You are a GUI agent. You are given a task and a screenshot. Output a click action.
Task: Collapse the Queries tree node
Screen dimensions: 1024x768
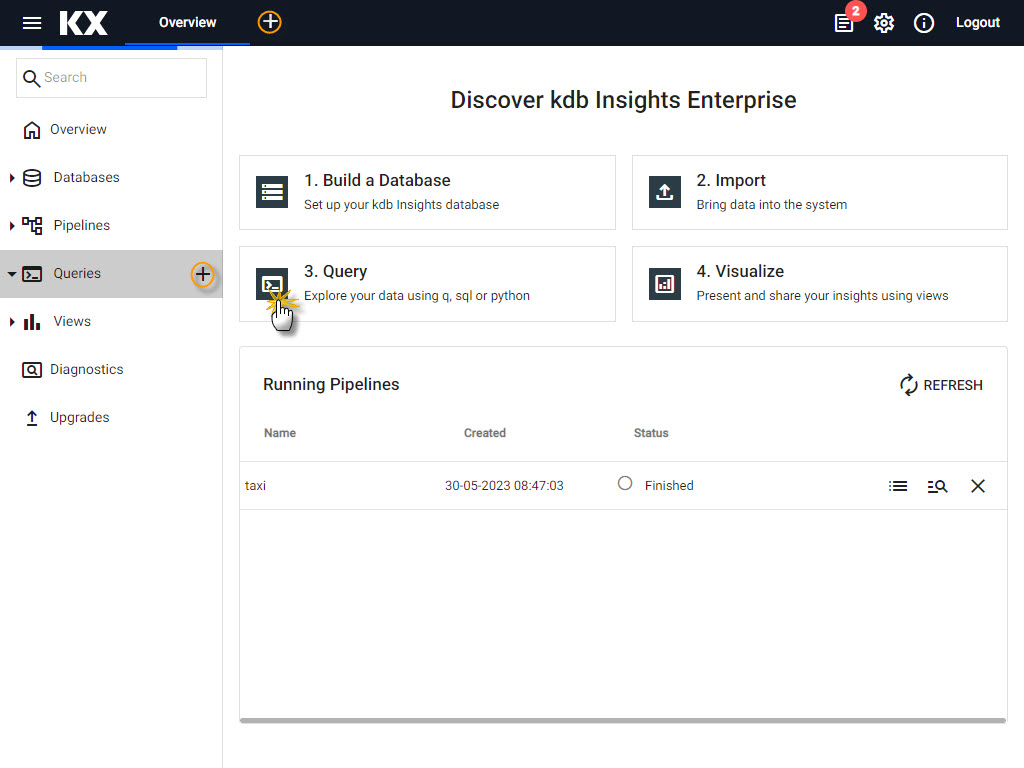(12, 274)
